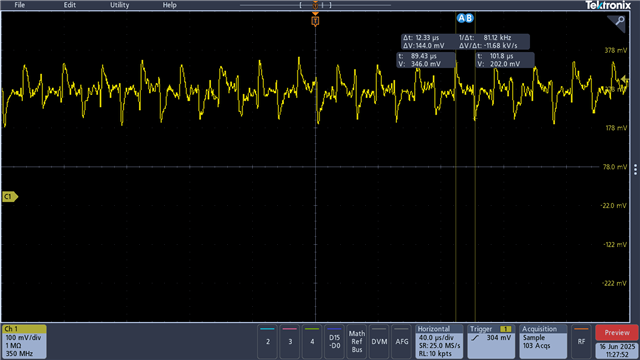Open the side panel three-dot handle
640x360 pixels.
(636, 169)
